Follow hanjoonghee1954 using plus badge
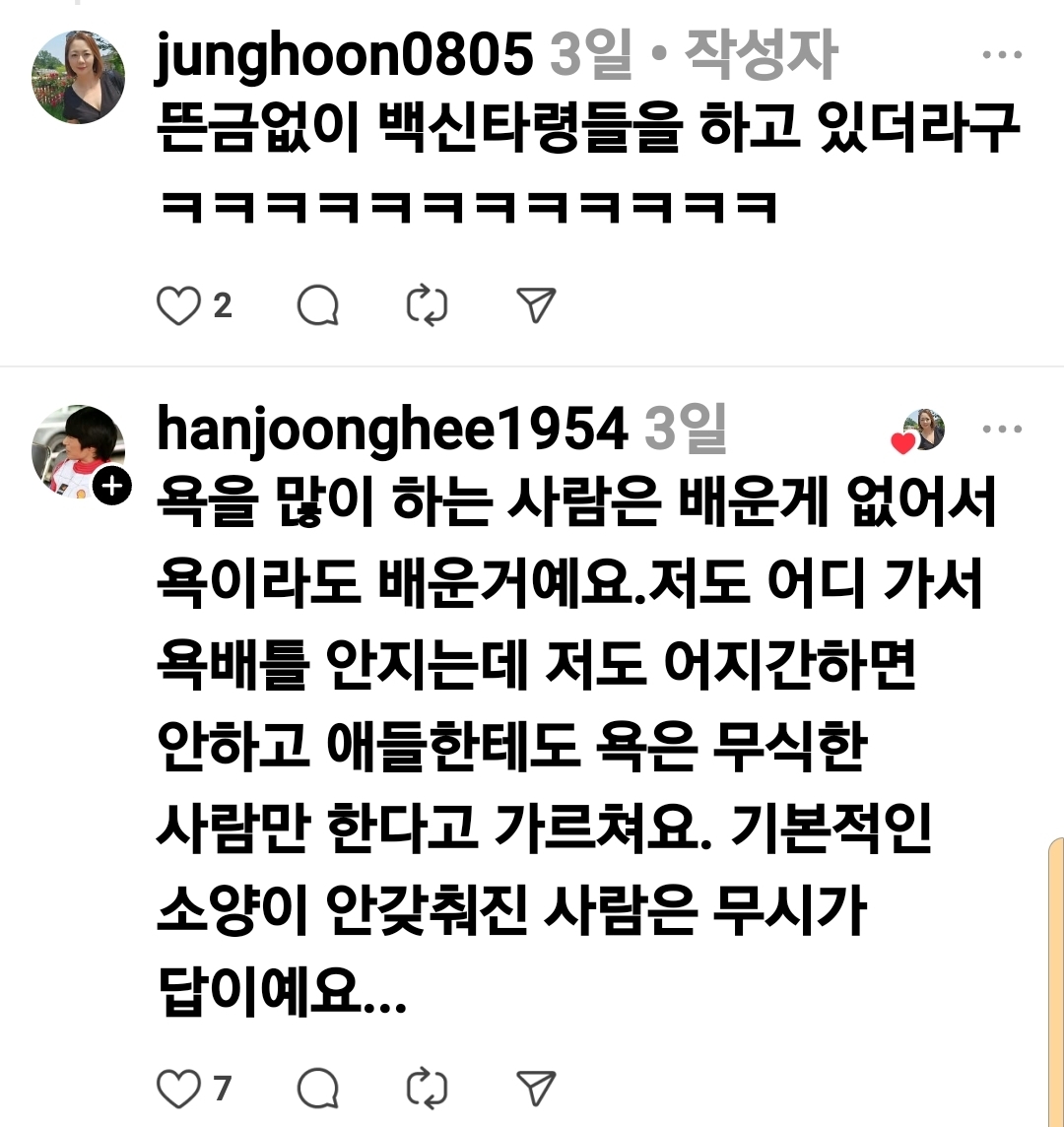The height and width of the screenshot is (1127, 1064). 112,486
